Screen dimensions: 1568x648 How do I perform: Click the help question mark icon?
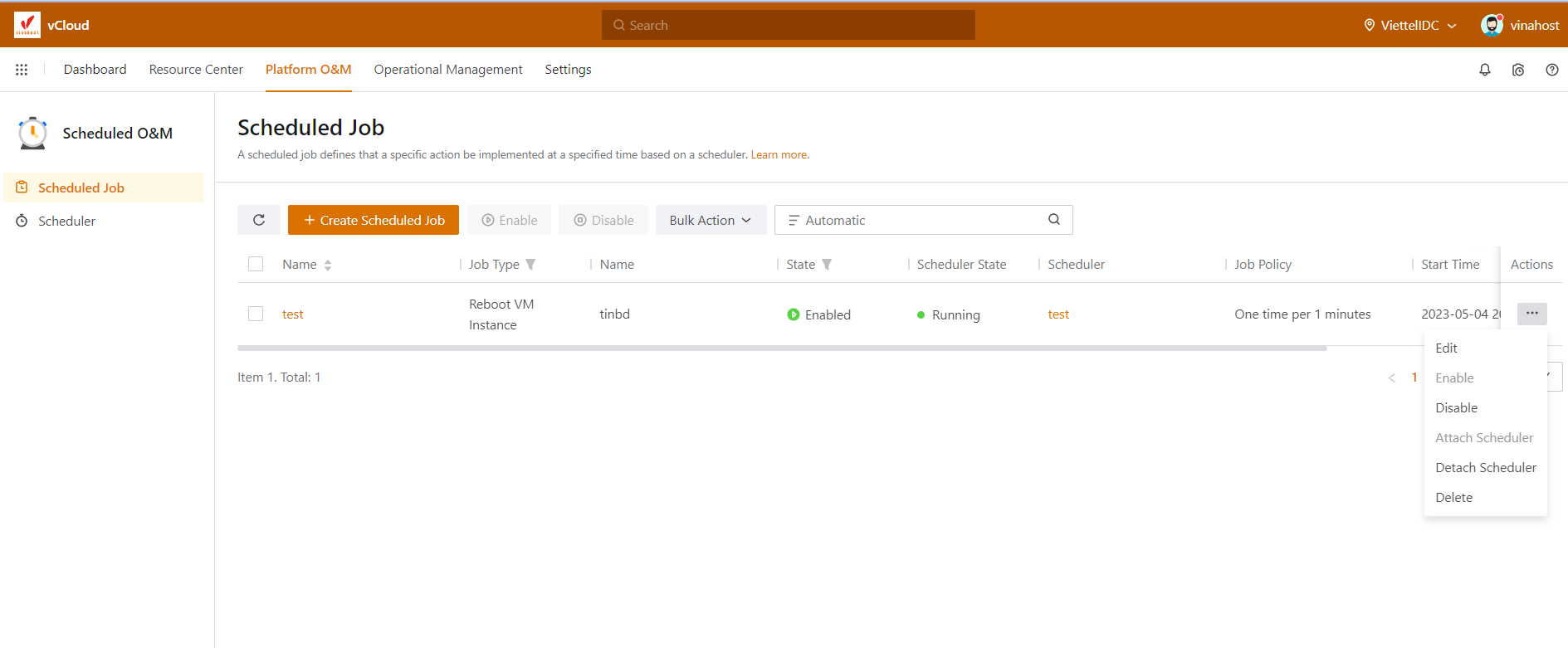(1551, 70)
